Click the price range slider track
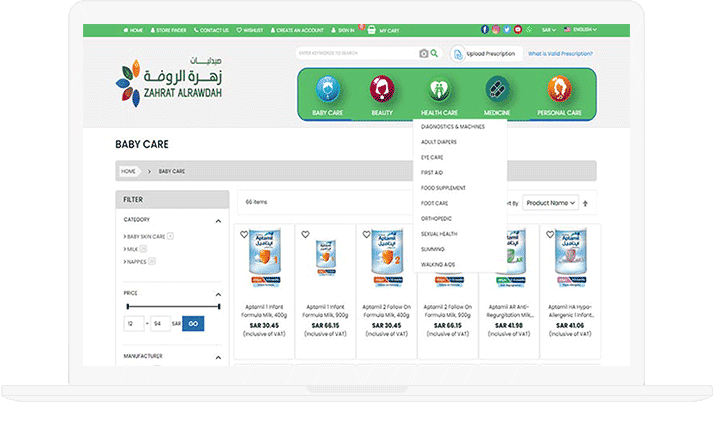Image resolution: width=715 pixels, height=430 pixels. coord(173,307)
